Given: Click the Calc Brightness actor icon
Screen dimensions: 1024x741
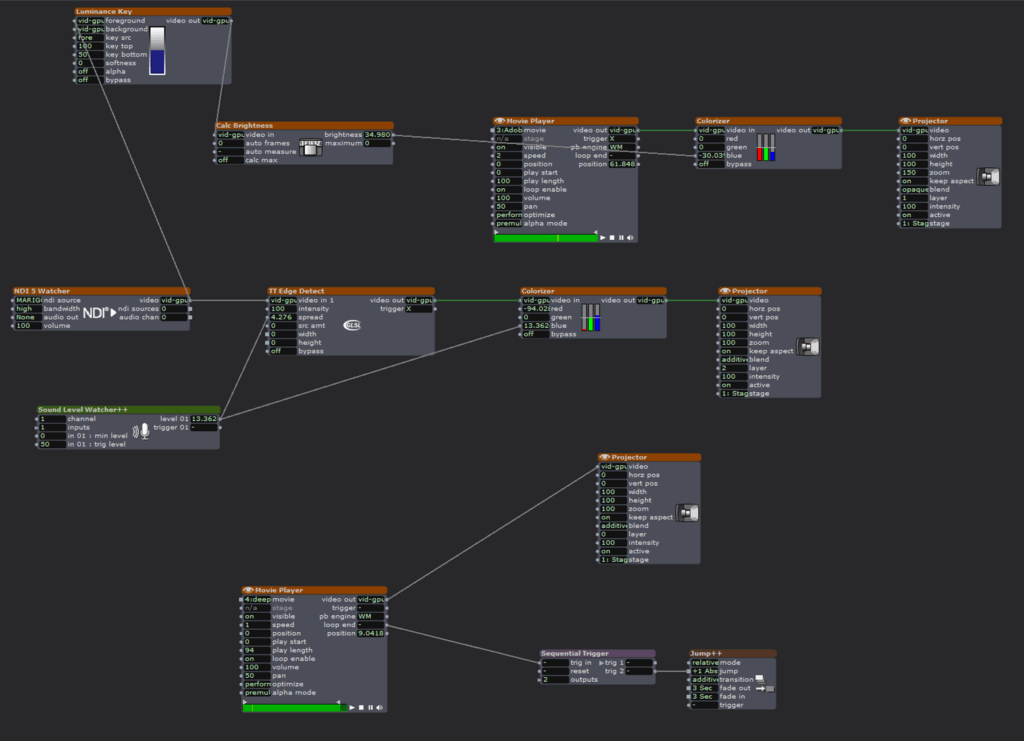Looking at the screenshot, I should point(311,148).
